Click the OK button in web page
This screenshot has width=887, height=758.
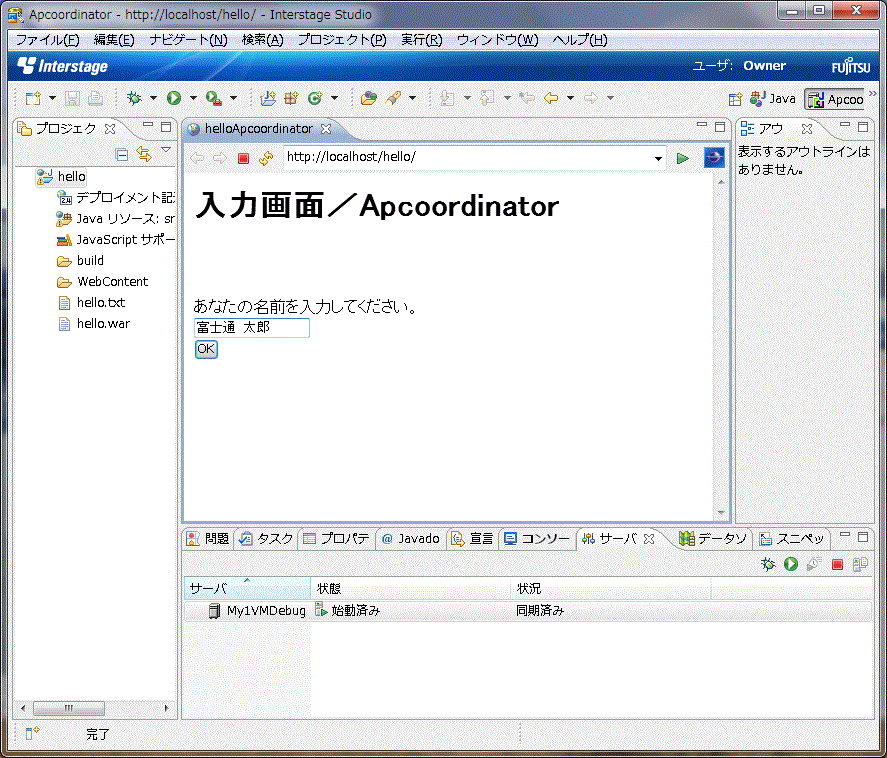[x=206, y=349]
